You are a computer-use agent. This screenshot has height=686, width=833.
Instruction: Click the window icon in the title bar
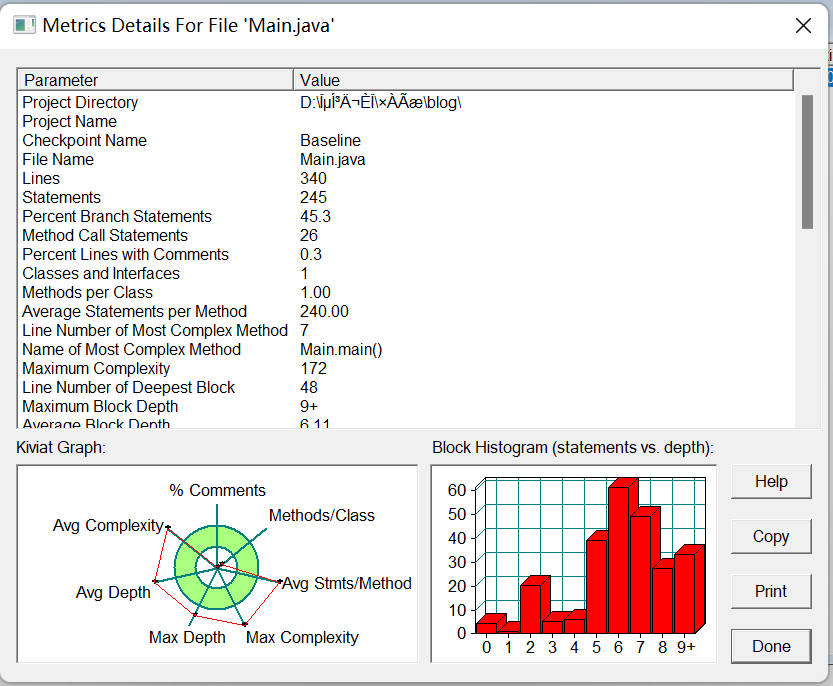[24, 25]
